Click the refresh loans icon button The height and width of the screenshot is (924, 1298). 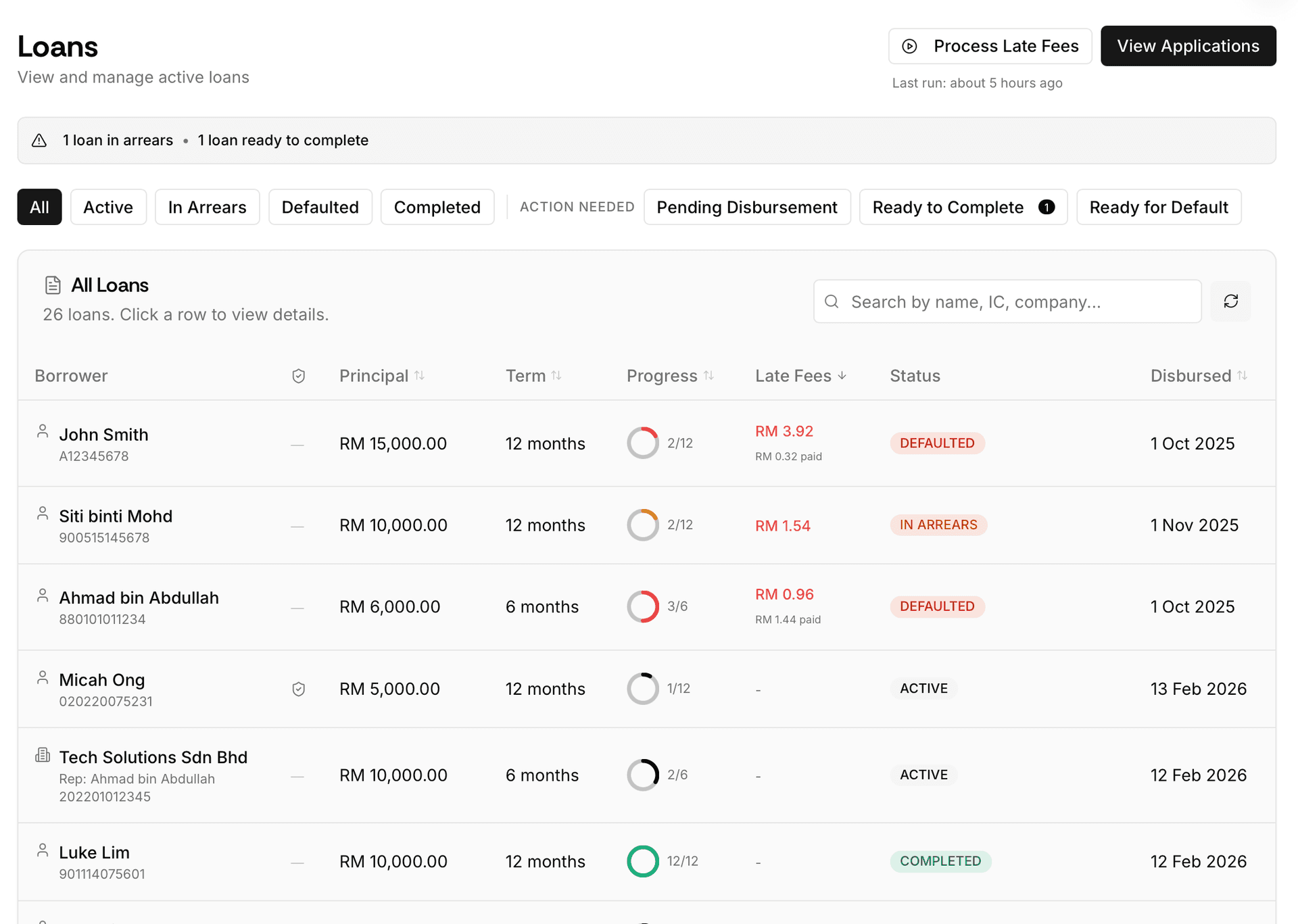point(1230,301)
